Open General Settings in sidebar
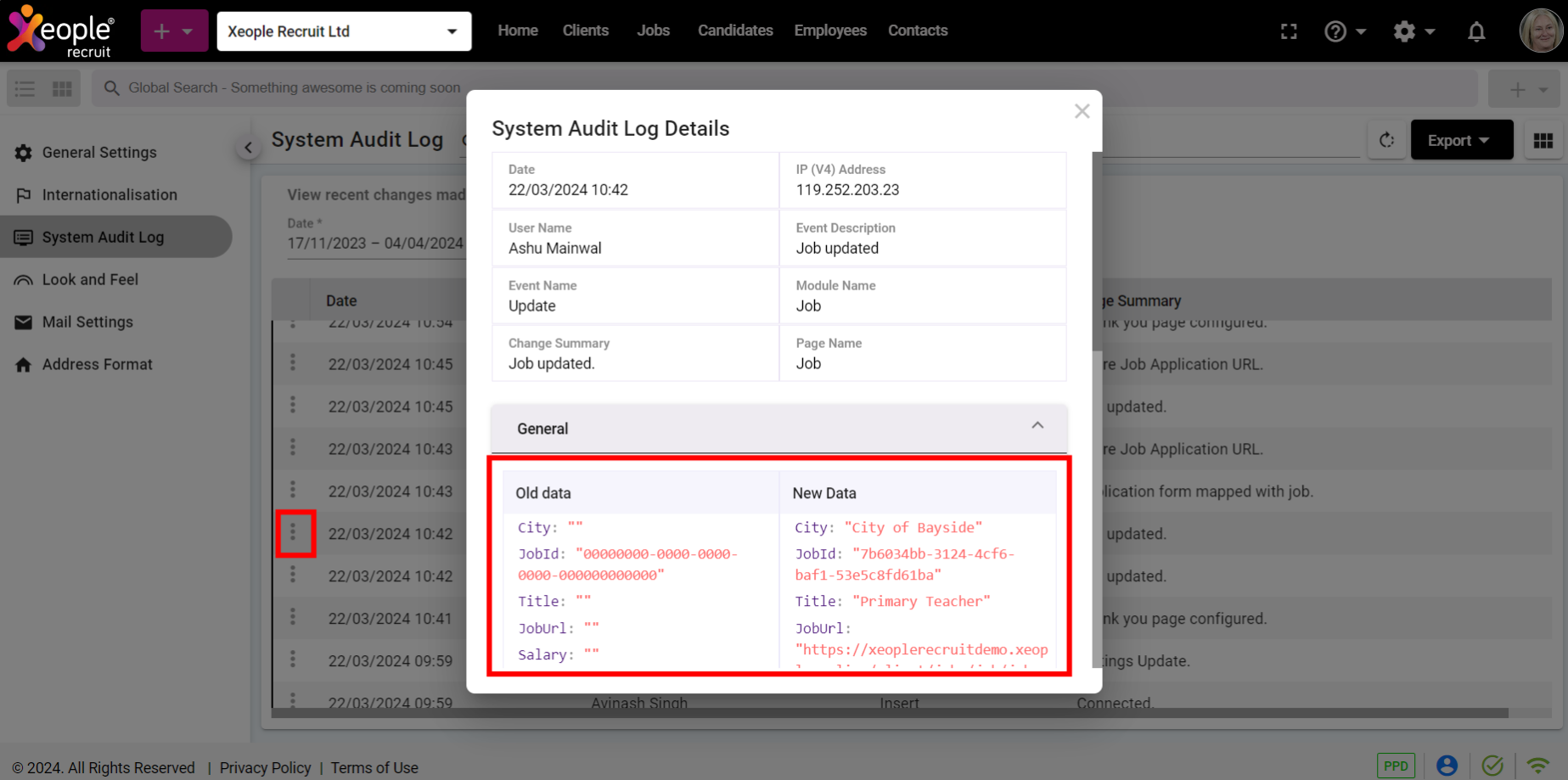The width and height of the screenshot is (1568, 780). pos(99,153)
